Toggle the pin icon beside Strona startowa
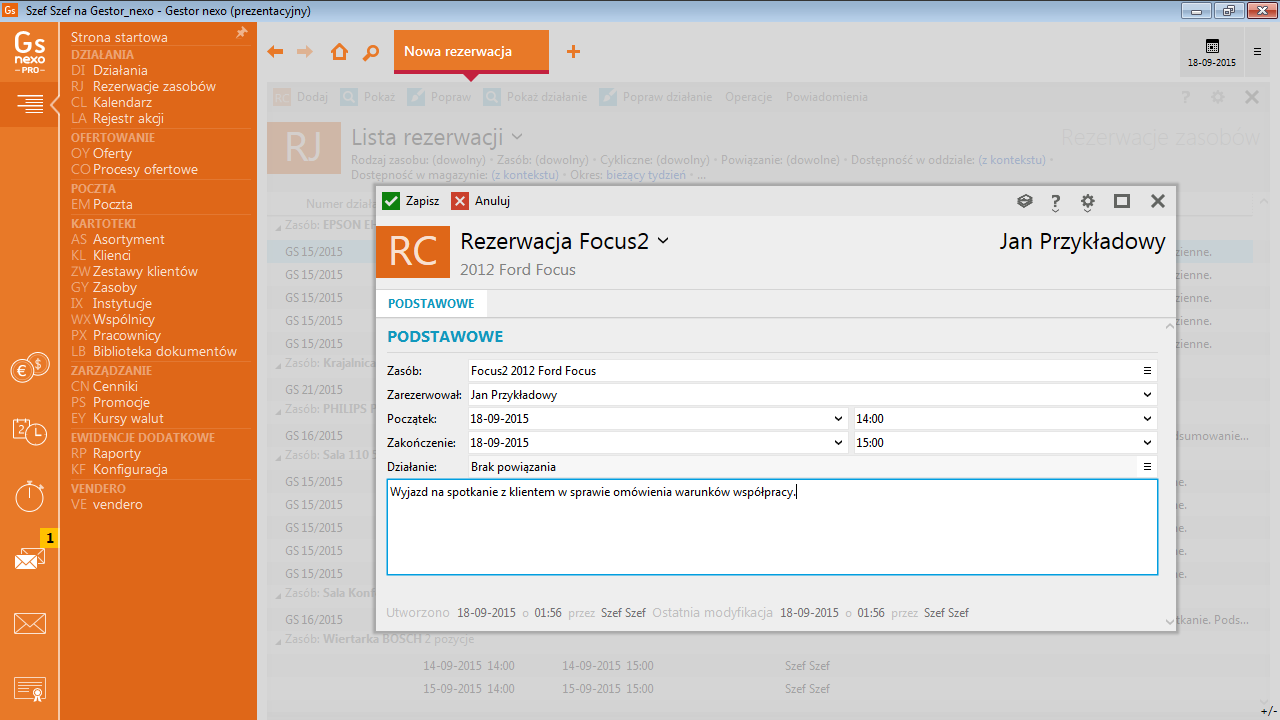Image resolution: width=1280 pixels, height=720 pixels. [241, 33]
